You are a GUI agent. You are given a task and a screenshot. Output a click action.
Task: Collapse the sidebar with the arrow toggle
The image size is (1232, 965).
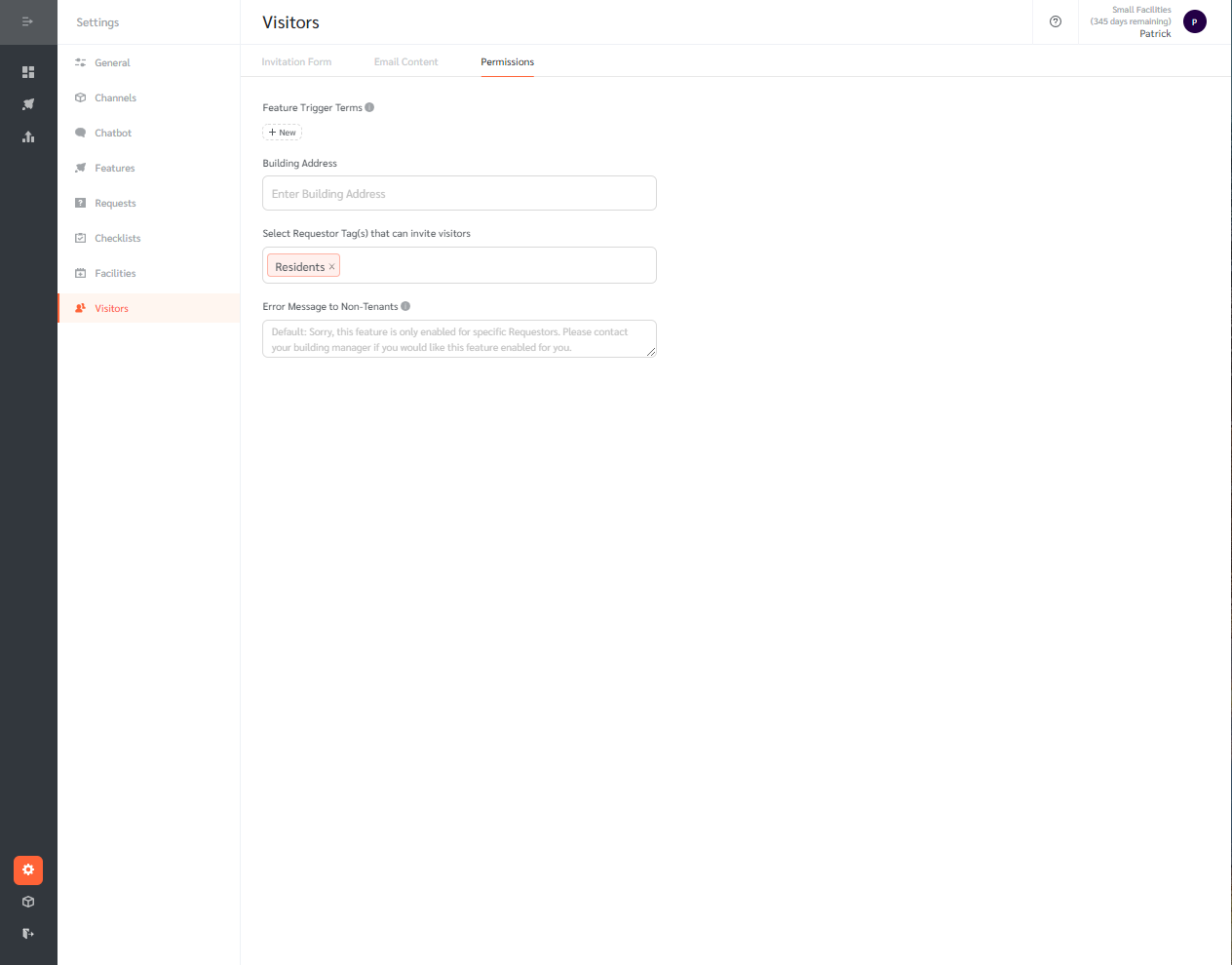pos(27,20)
